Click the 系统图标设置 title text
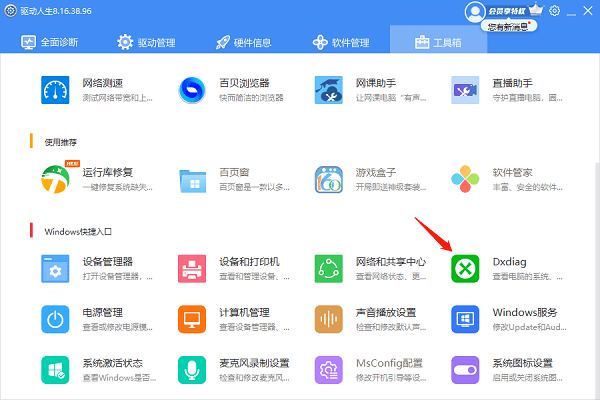Viewport: 600px width, 400px height. [522, 363]
